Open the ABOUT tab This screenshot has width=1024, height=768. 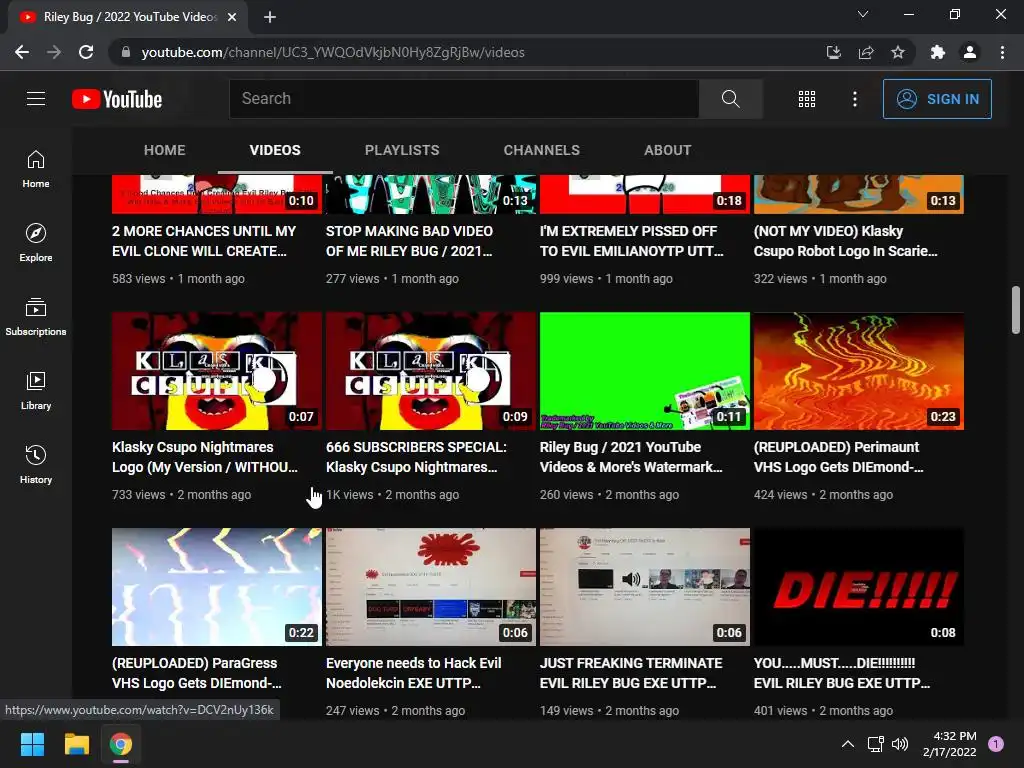click(667, 150)
